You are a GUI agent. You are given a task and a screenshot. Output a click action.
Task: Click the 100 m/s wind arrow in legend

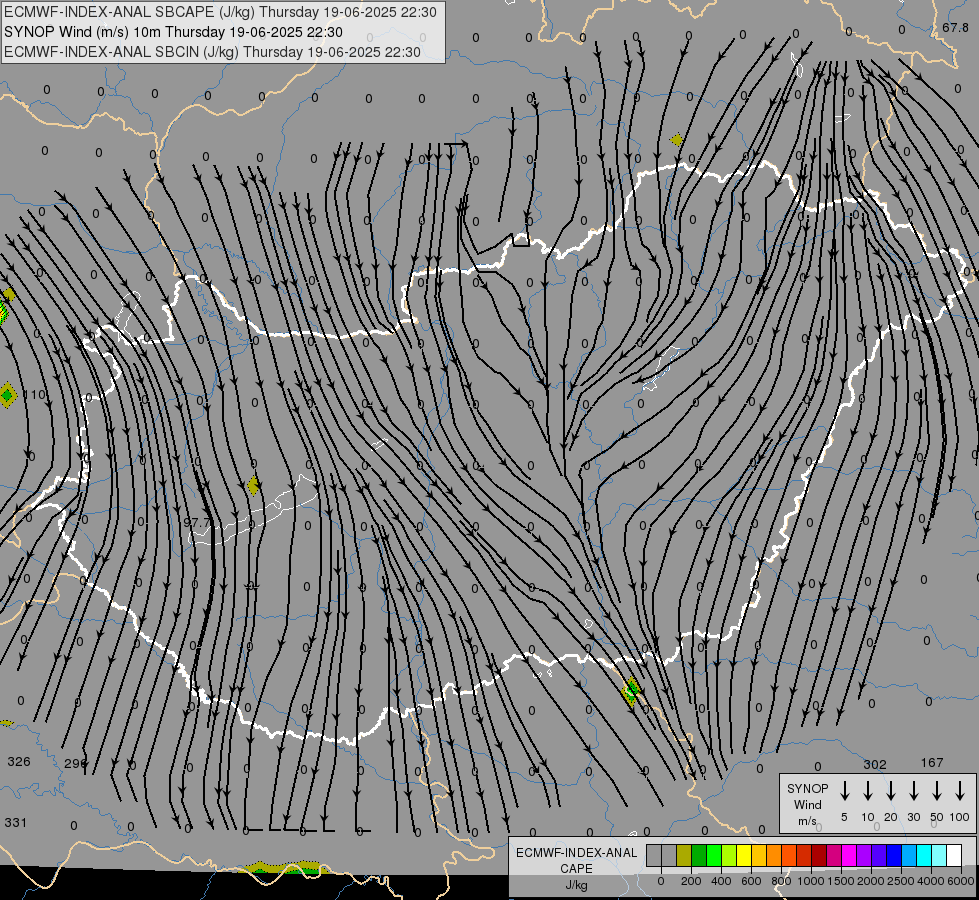click(960, 790)
